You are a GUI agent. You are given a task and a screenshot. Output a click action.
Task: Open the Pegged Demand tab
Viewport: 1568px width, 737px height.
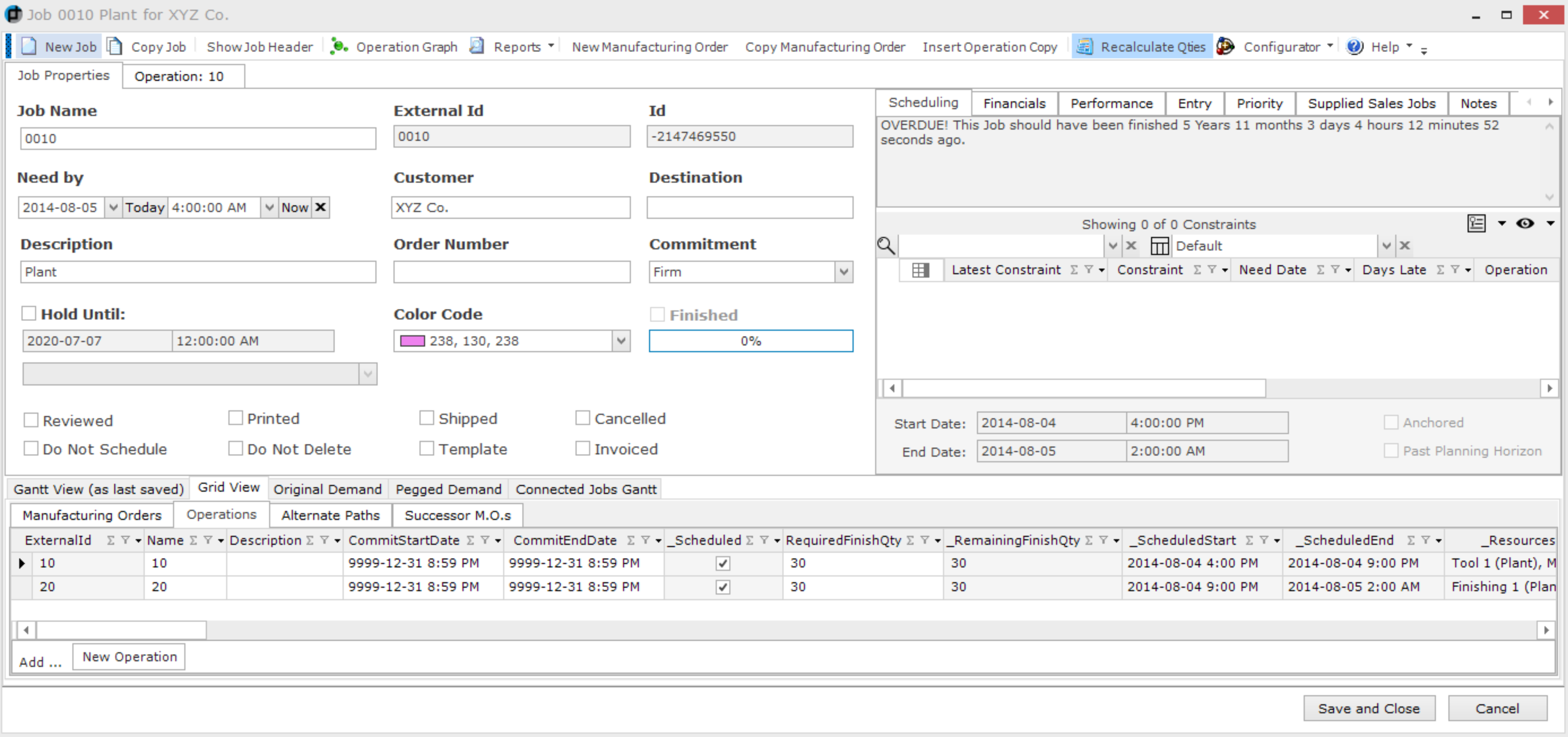(448, 489)
